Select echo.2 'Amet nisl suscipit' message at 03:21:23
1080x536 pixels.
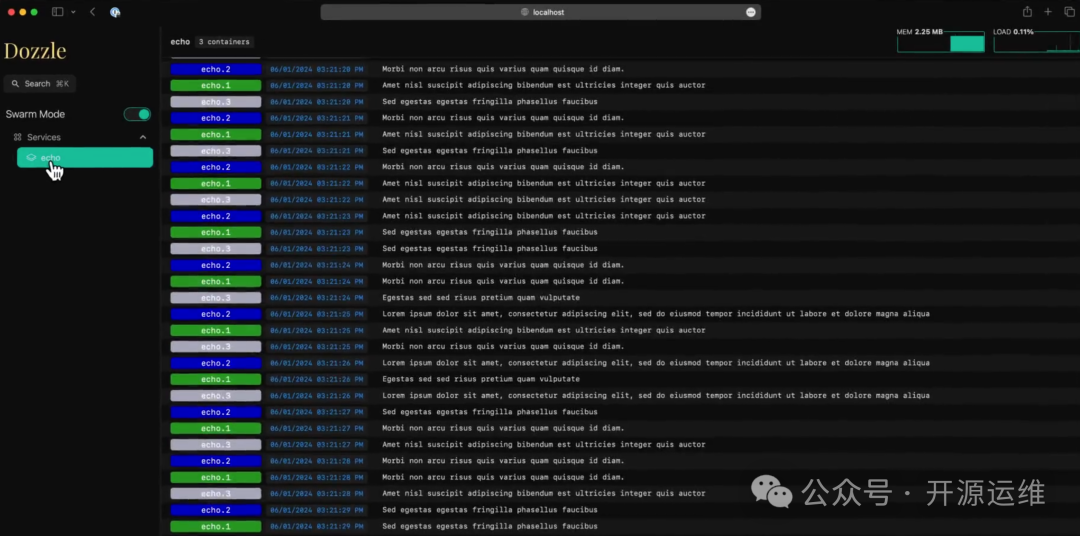[x=543, y=216]
